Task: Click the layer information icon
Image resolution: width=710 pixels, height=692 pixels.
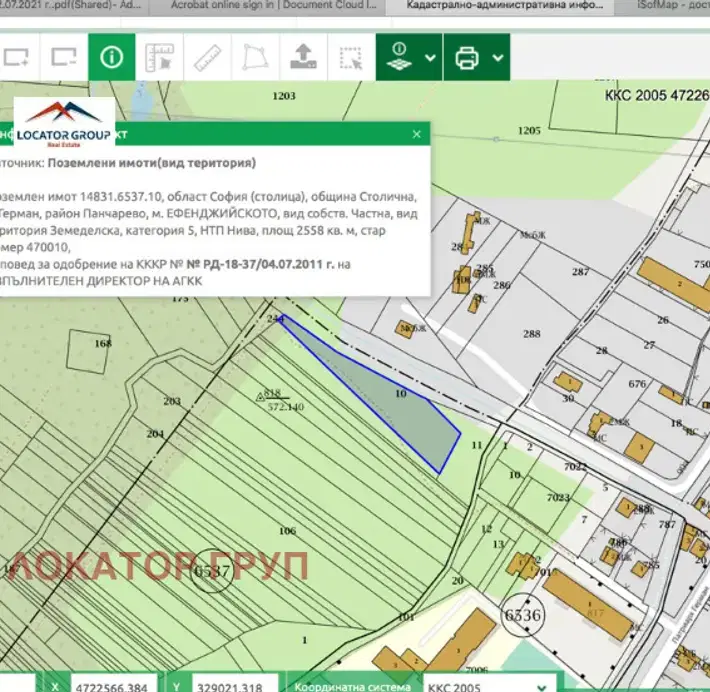Action: click(398, 57)
